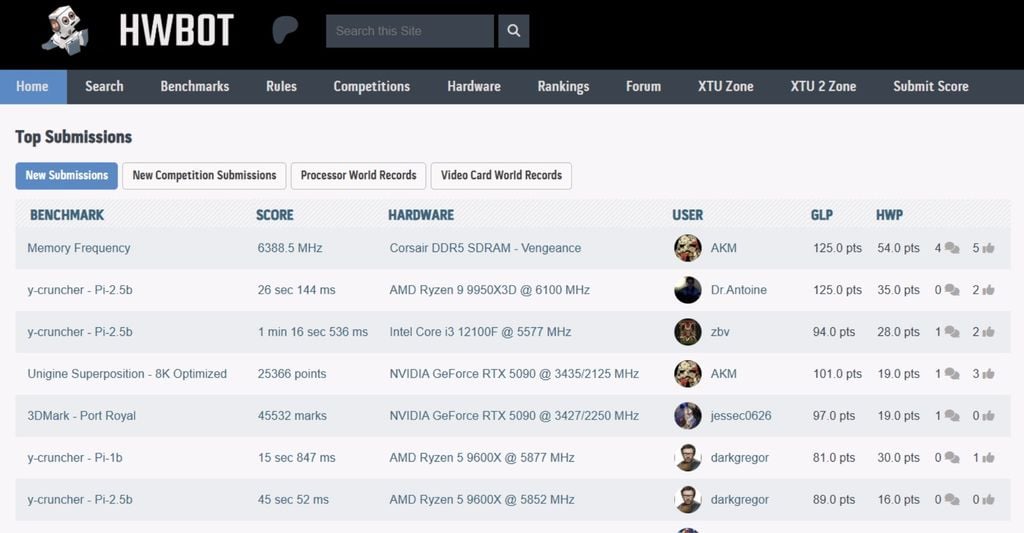Click darkgregor's avatar in Pi-1b row
The image size is (1024, 533).
tap(688, 458)
